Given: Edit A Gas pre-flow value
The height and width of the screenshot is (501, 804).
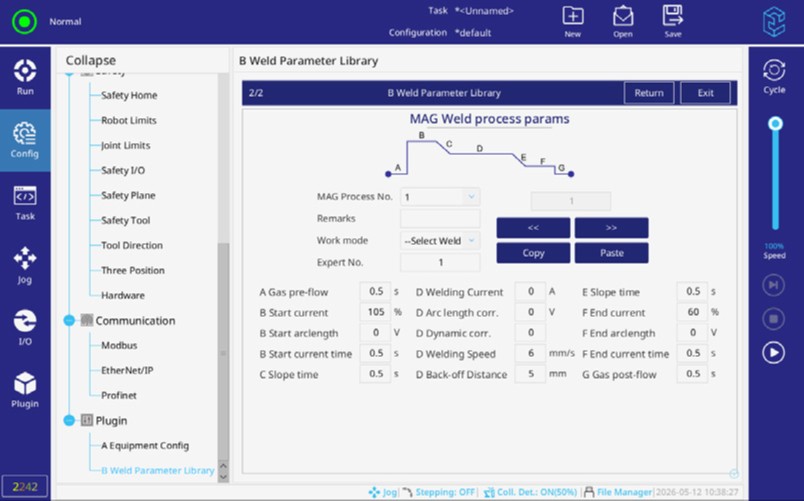Looking at the screenshot, I should point(375,291).
